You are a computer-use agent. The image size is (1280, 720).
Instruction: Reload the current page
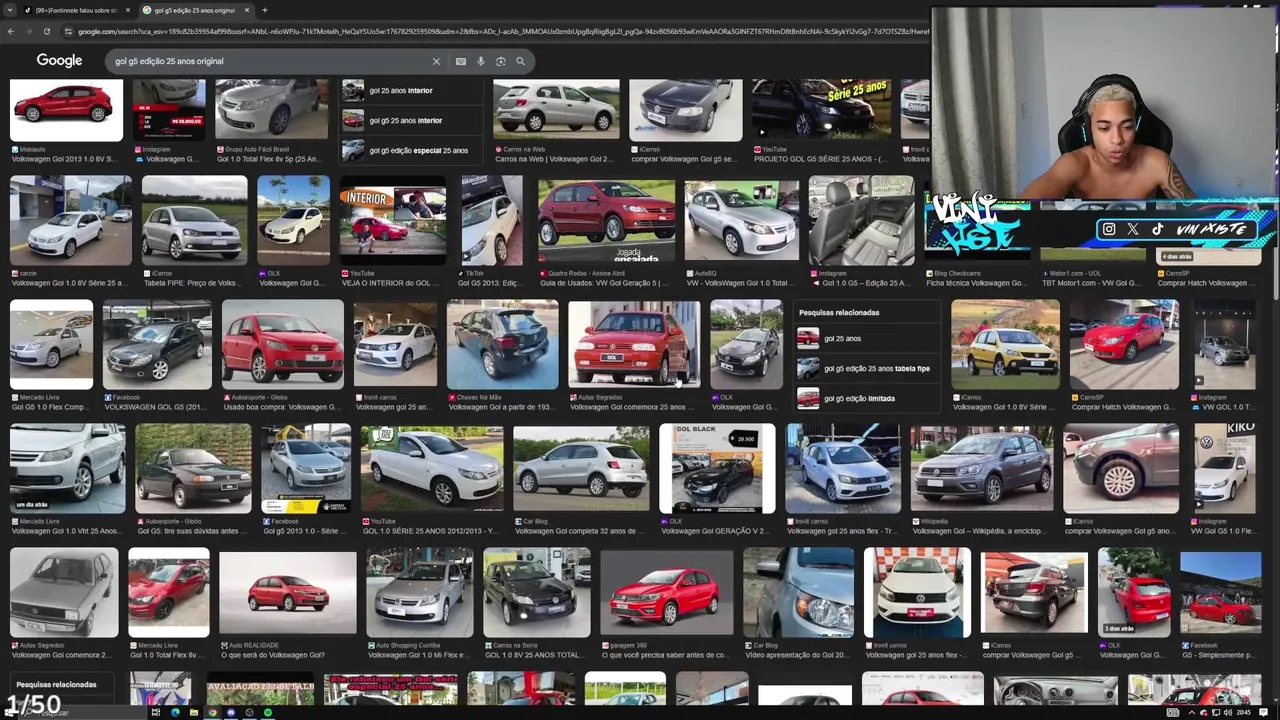pyautogui.click(x=46, y=31)
